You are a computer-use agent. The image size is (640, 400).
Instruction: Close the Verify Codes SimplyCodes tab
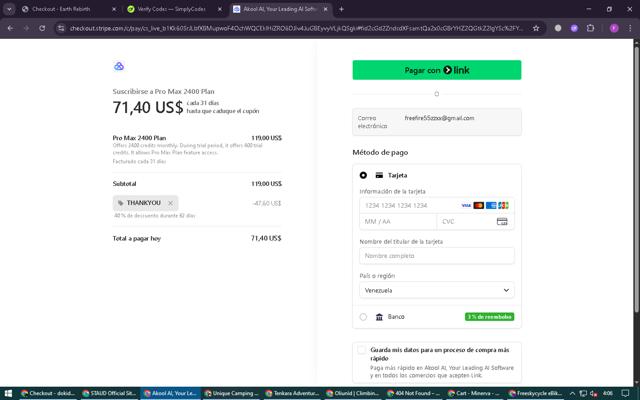pos(220,9)
